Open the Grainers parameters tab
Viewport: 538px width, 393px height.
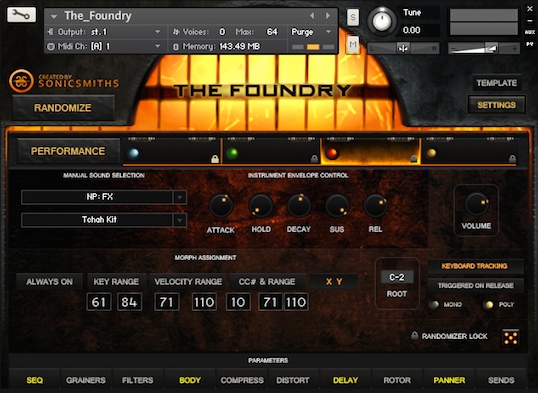tap(86, 380)
